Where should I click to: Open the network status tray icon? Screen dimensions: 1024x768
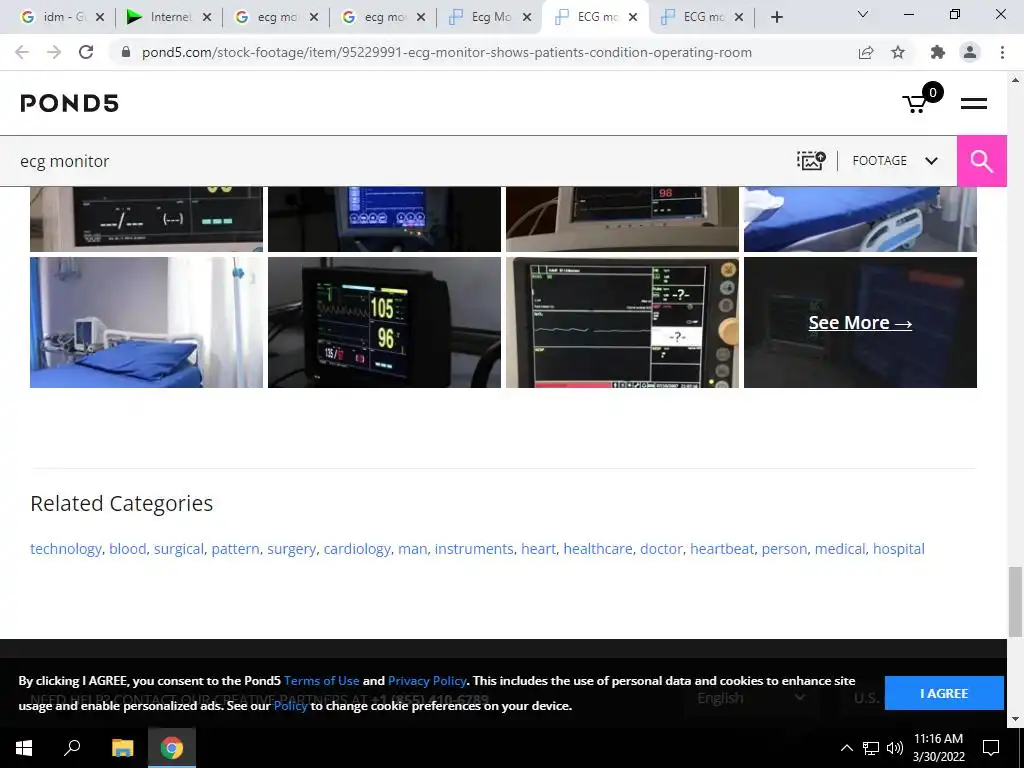871,748
